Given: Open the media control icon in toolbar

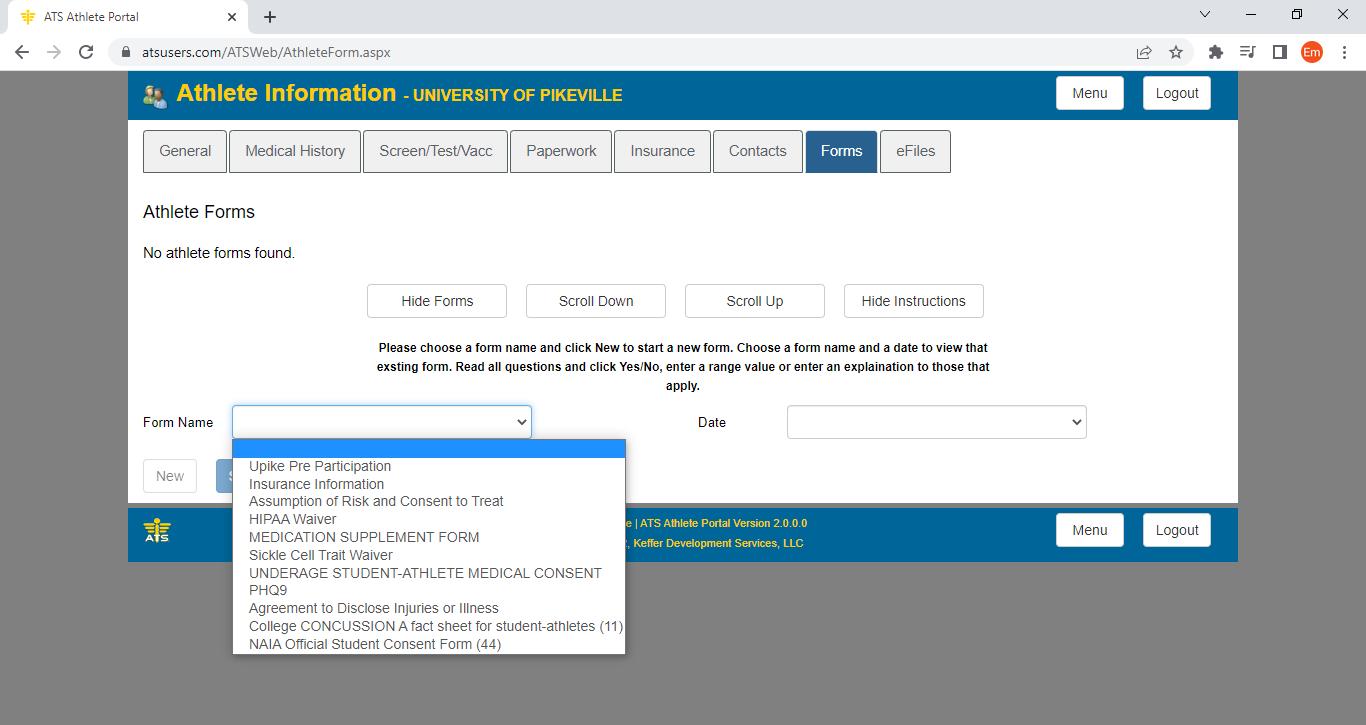Looking at the screenshot, I should point(1248,52).
